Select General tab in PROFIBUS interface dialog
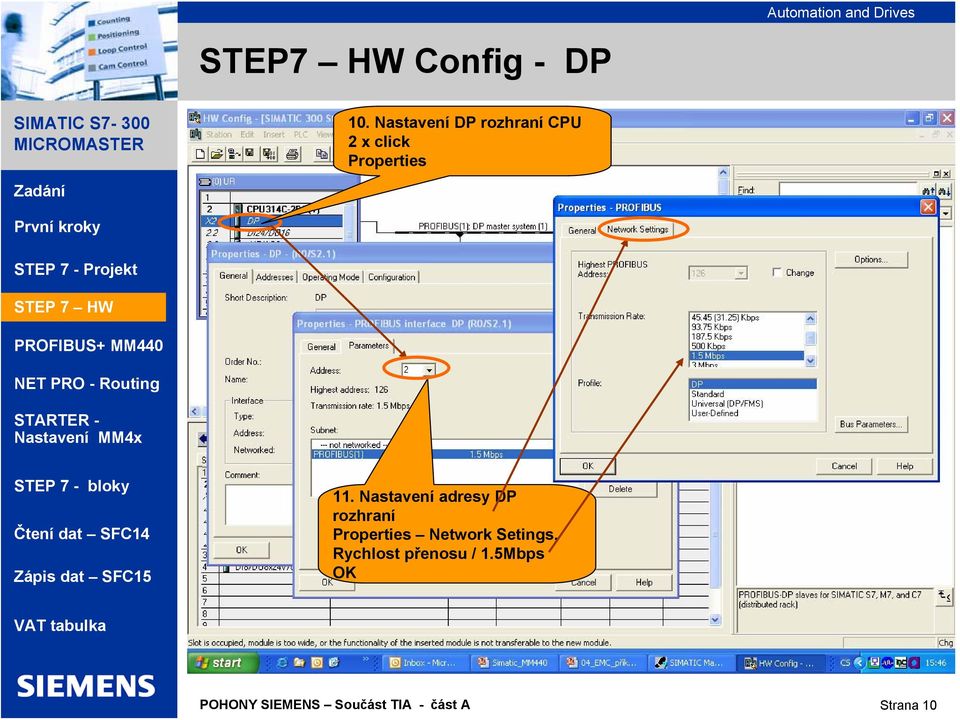This screenshot has width=960, height=720. [321, 347]
